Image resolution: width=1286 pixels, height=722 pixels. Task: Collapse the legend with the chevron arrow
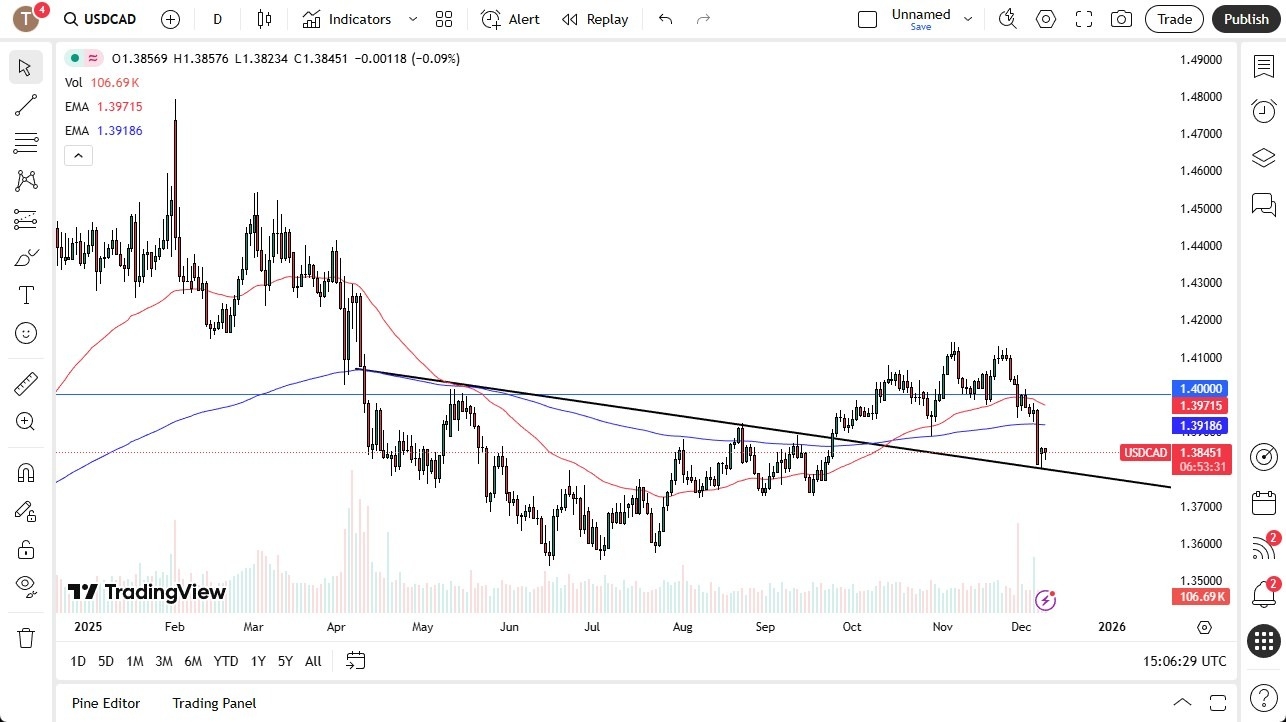pyautogui.click(x=78, y=155)
